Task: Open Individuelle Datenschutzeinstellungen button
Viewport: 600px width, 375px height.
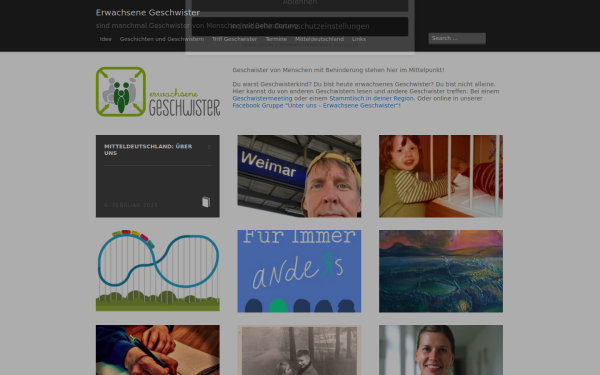Action: [300, 26]
